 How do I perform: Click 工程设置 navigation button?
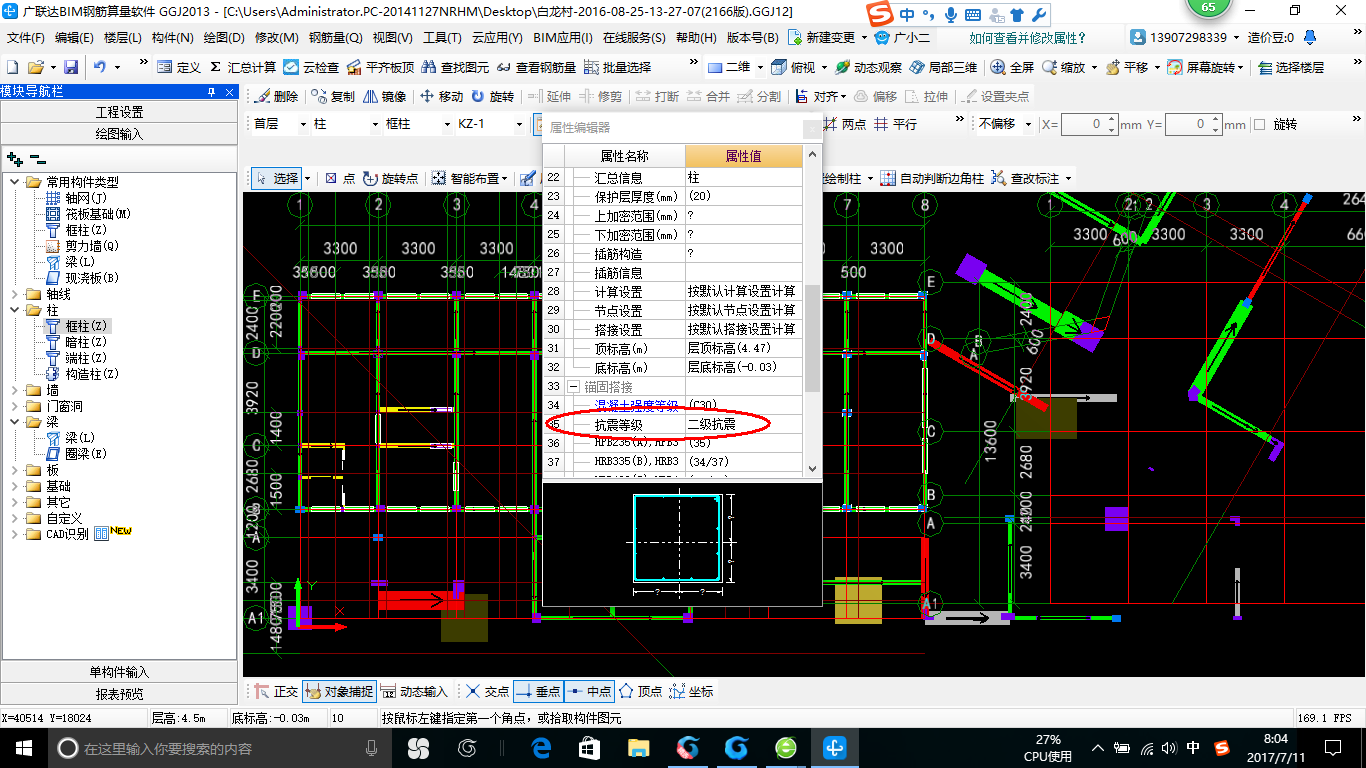click(119, 112)
